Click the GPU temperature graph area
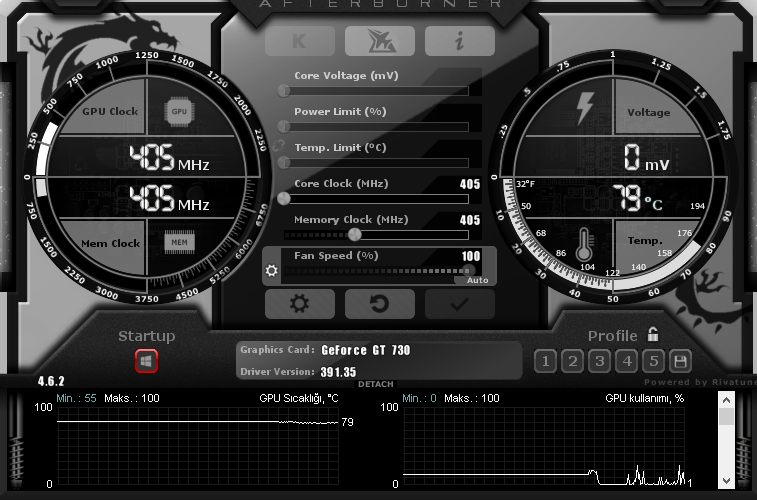Screen dimensions: 757x500 pos(198,445)
